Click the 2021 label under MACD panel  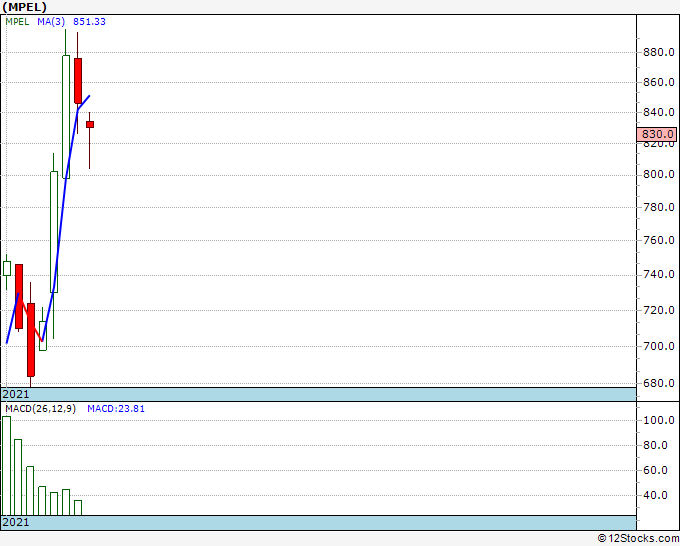pos(16,522)
